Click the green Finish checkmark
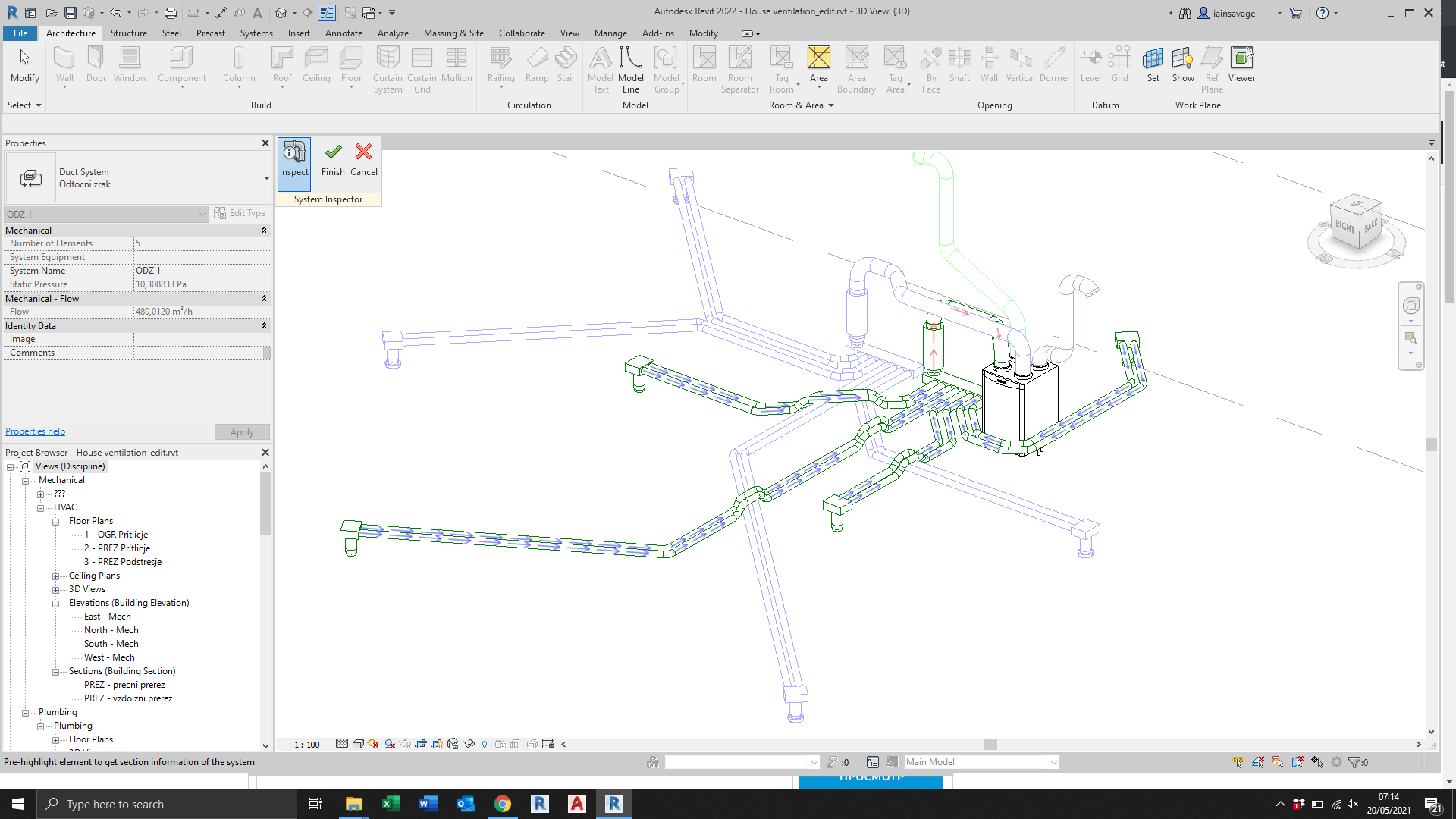 click(x=333, y=159)
